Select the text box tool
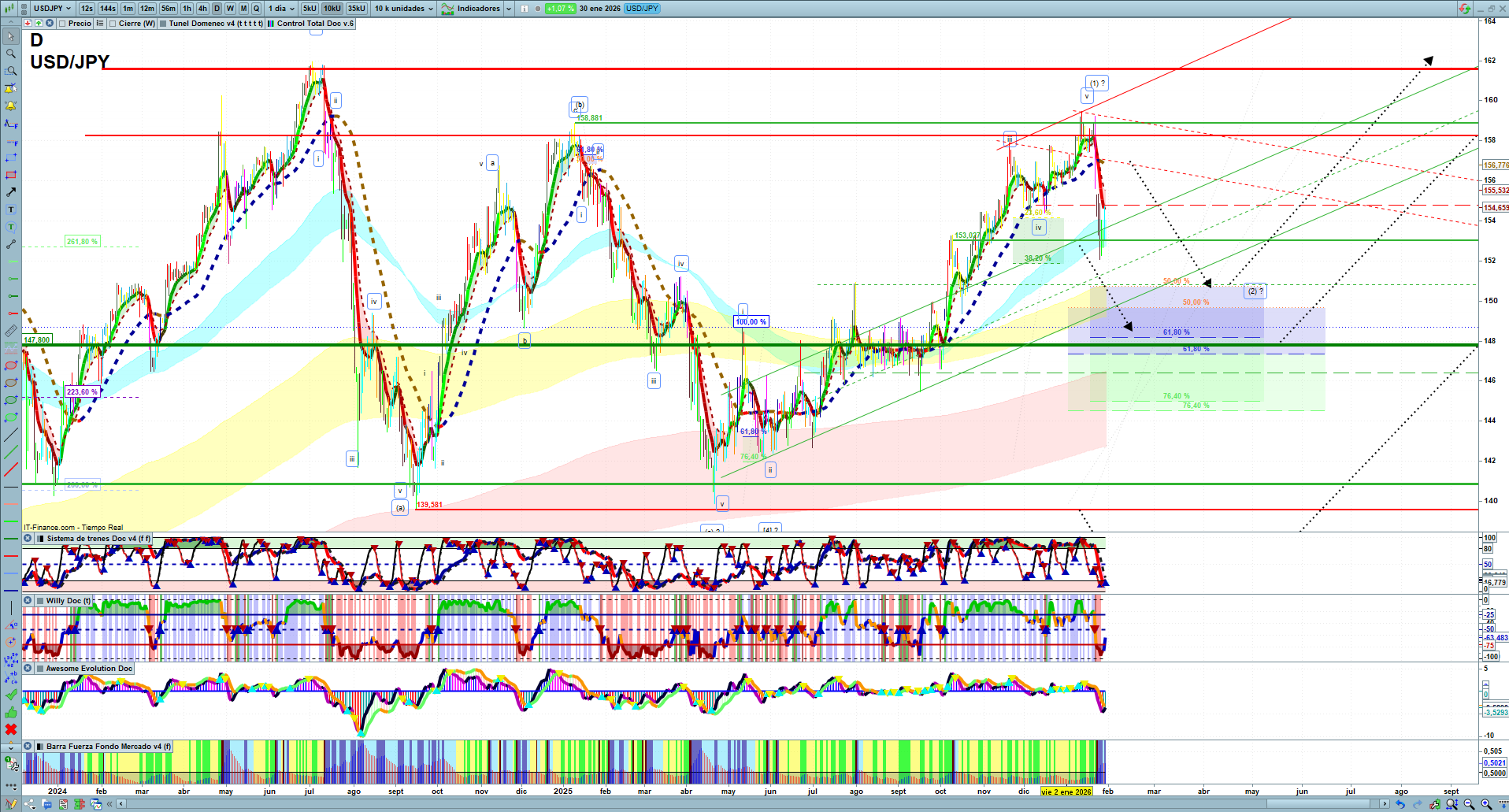The height and width of the screenshot is (812, 1509). (x=11, y=209)
